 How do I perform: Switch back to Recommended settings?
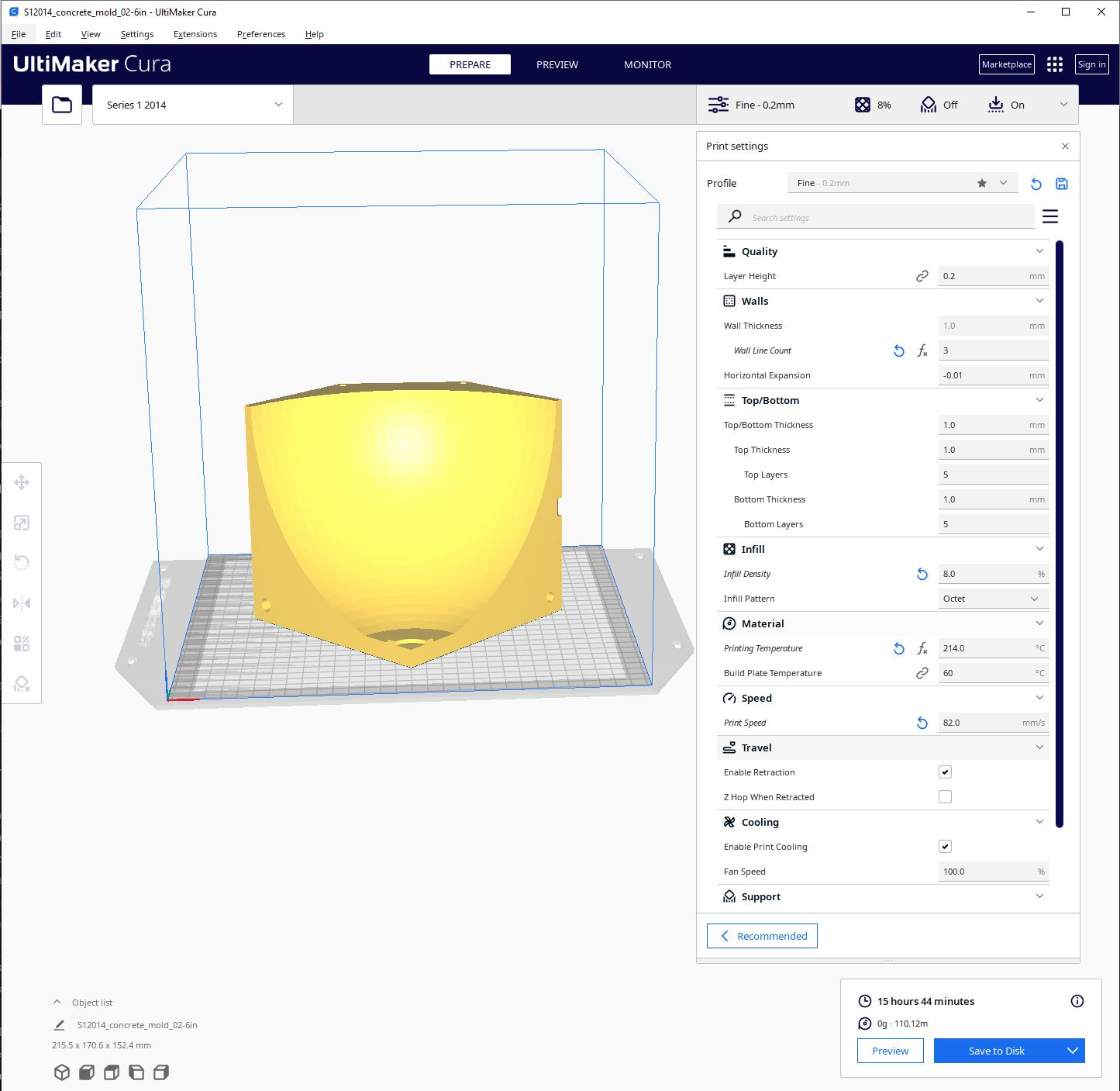[x=762, y=936]
